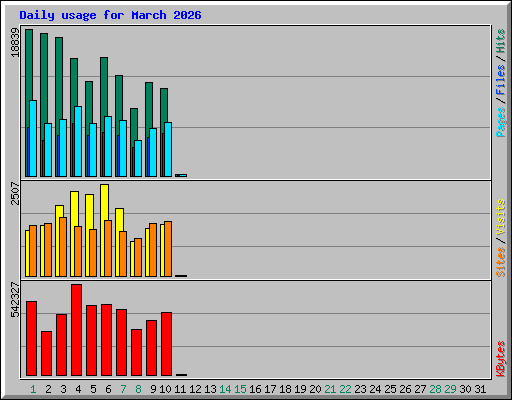Click the tiny day 11 hits bar
This screenshot has height=400, width=512.
[x=177, y=175]
